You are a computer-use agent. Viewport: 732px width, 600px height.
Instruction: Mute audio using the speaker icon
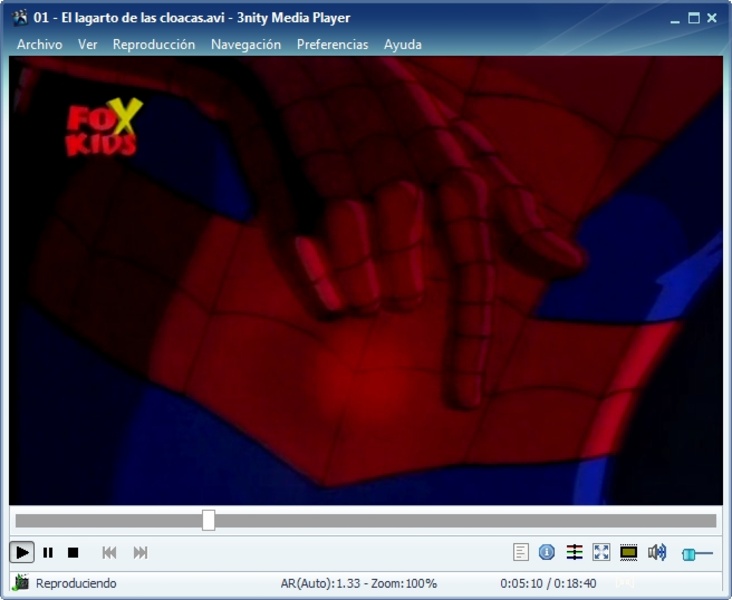(x=657, y=552)
